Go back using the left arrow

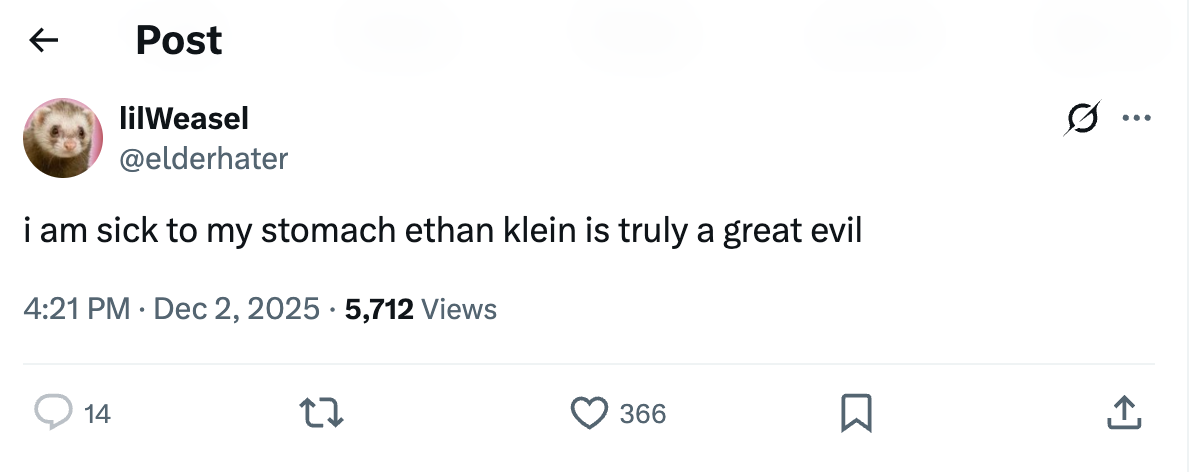(x=43, y=40)
